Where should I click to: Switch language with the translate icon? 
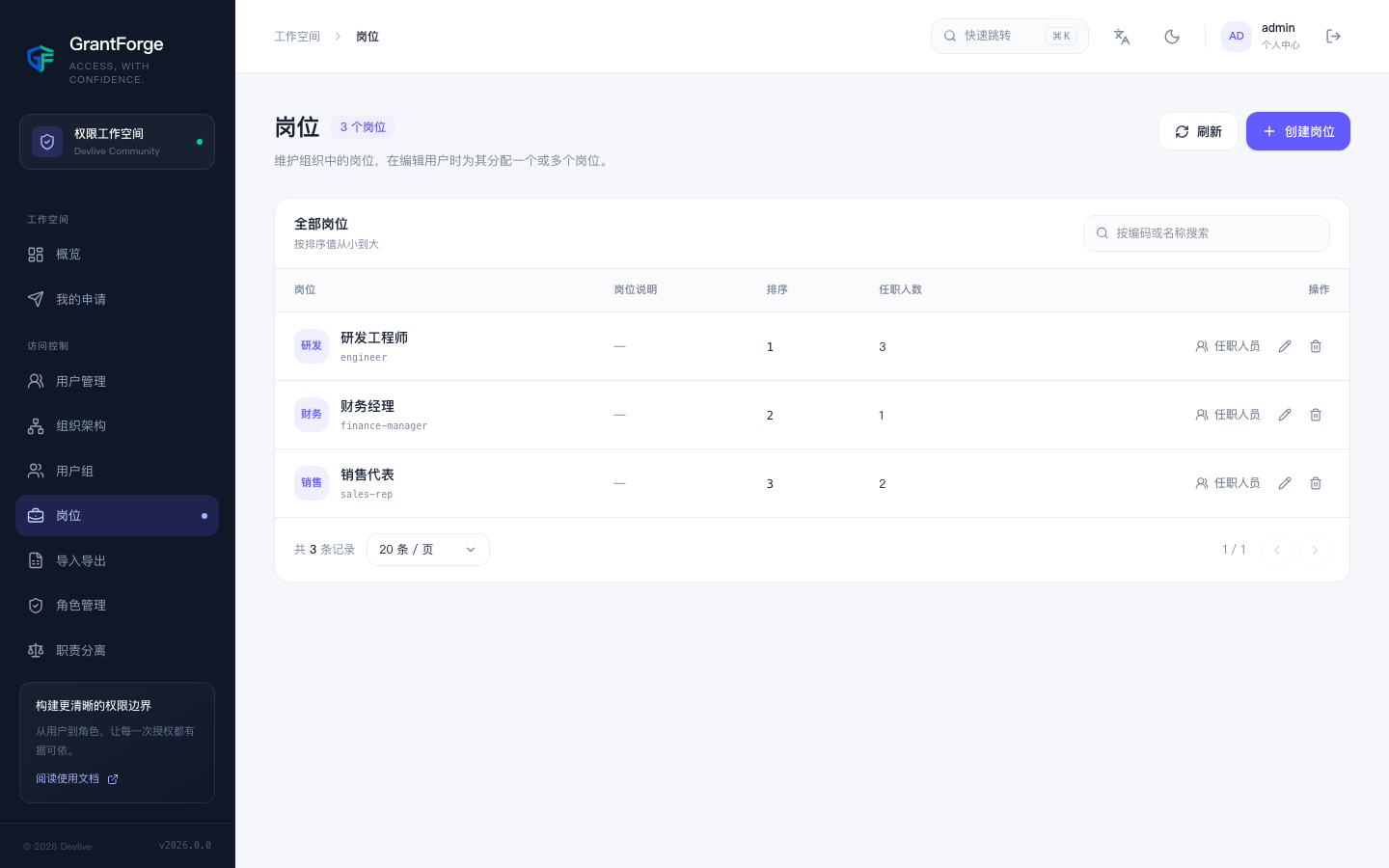click(1122, 37)
